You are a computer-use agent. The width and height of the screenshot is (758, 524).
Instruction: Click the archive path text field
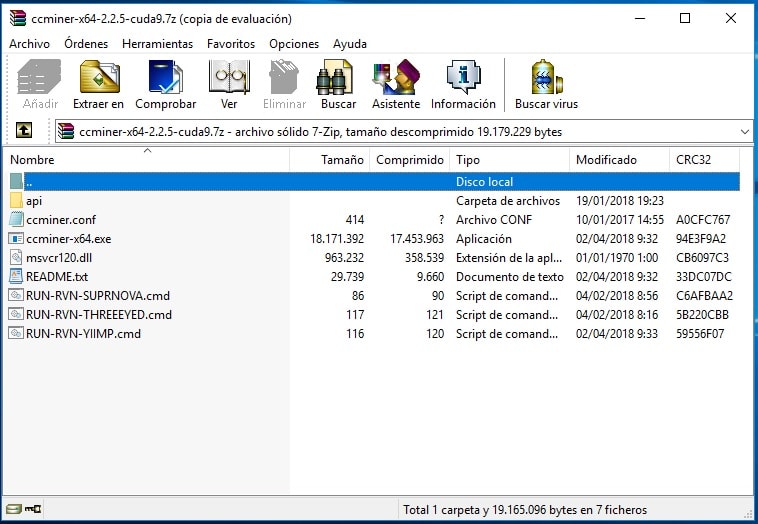(x=404, y=131)
